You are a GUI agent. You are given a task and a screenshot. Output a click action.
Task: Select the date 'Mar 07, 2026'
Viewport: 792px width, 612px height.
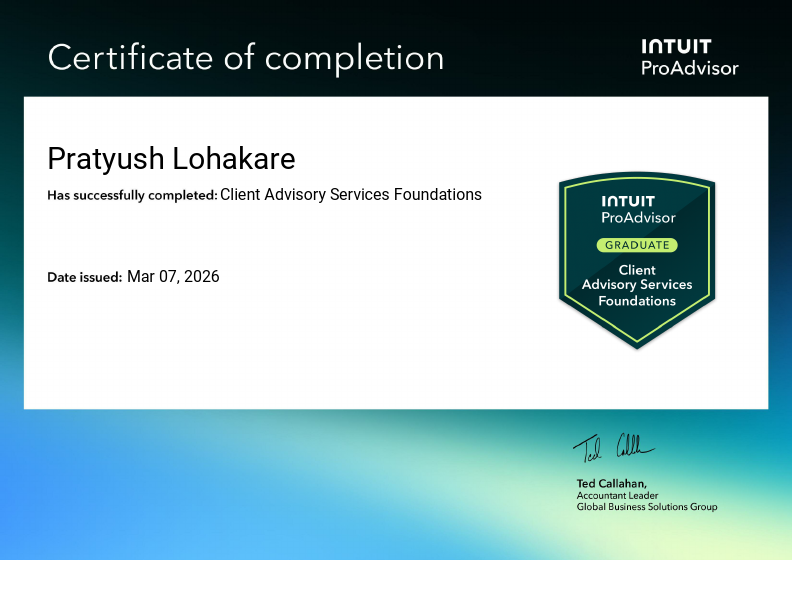pyautogui.click(x=173, y=277)
